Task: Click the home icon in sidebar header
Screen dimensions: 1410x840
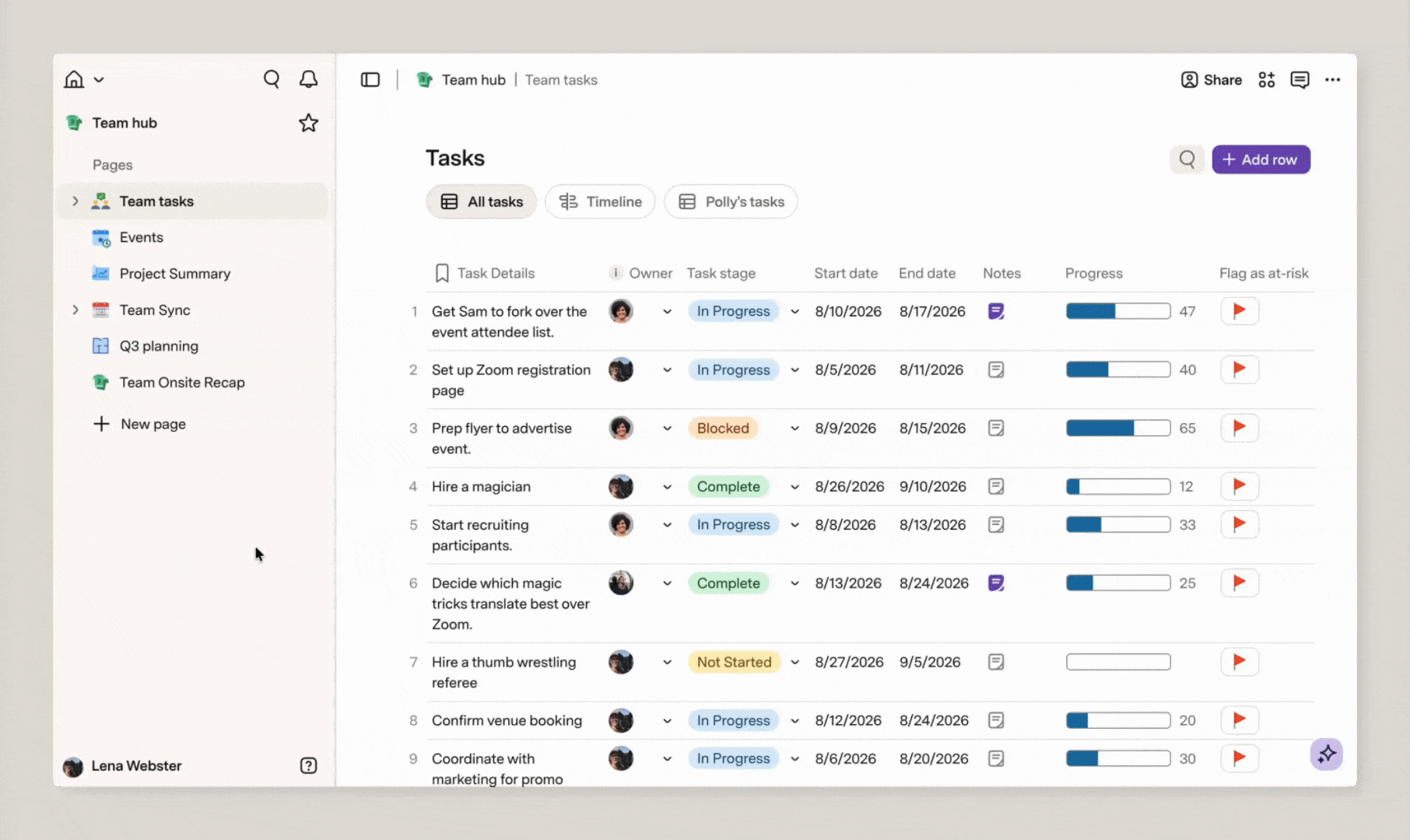Action: coord(74,79)
